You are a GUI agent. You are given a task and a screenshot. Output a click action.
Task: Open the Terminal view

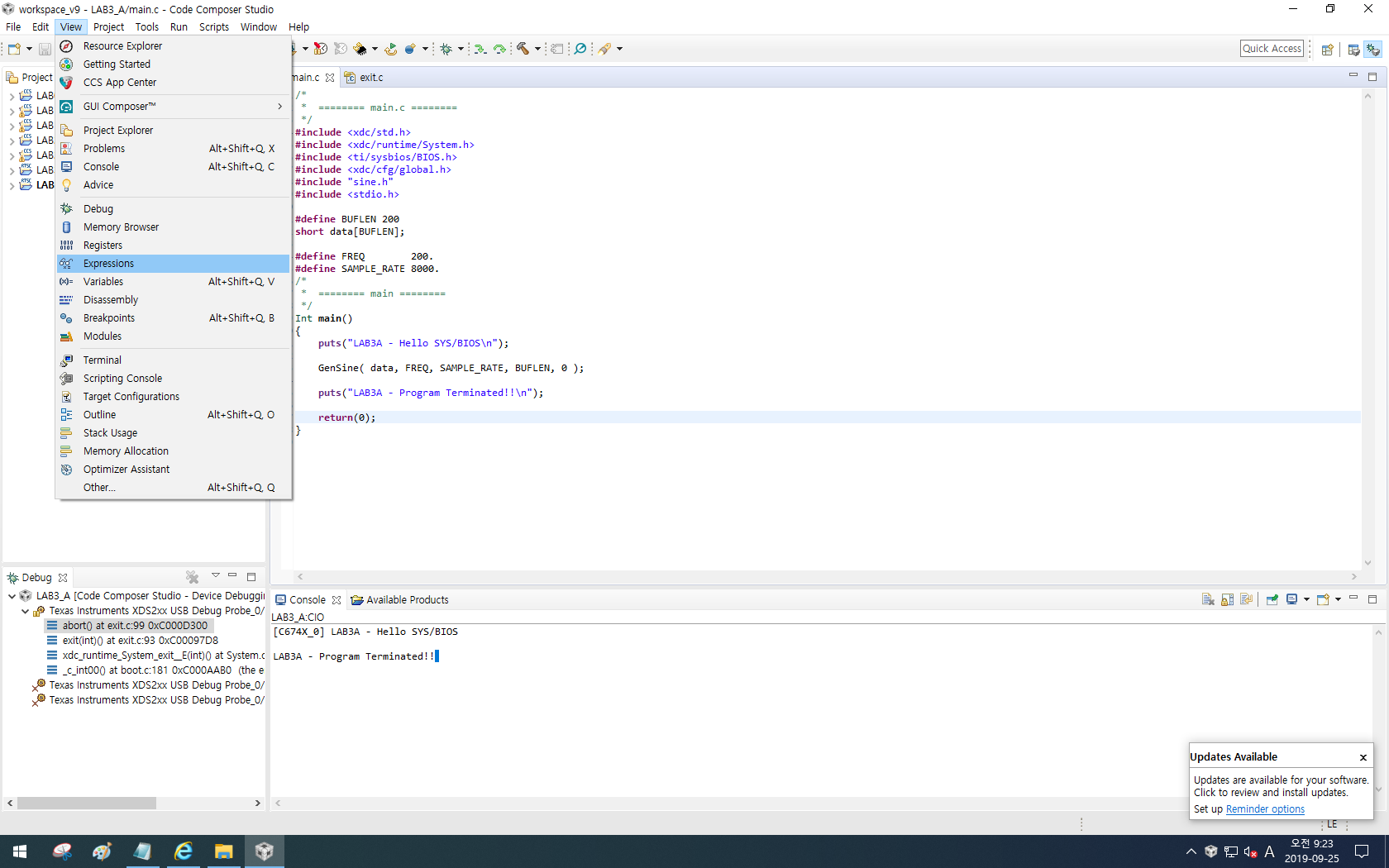173,360
